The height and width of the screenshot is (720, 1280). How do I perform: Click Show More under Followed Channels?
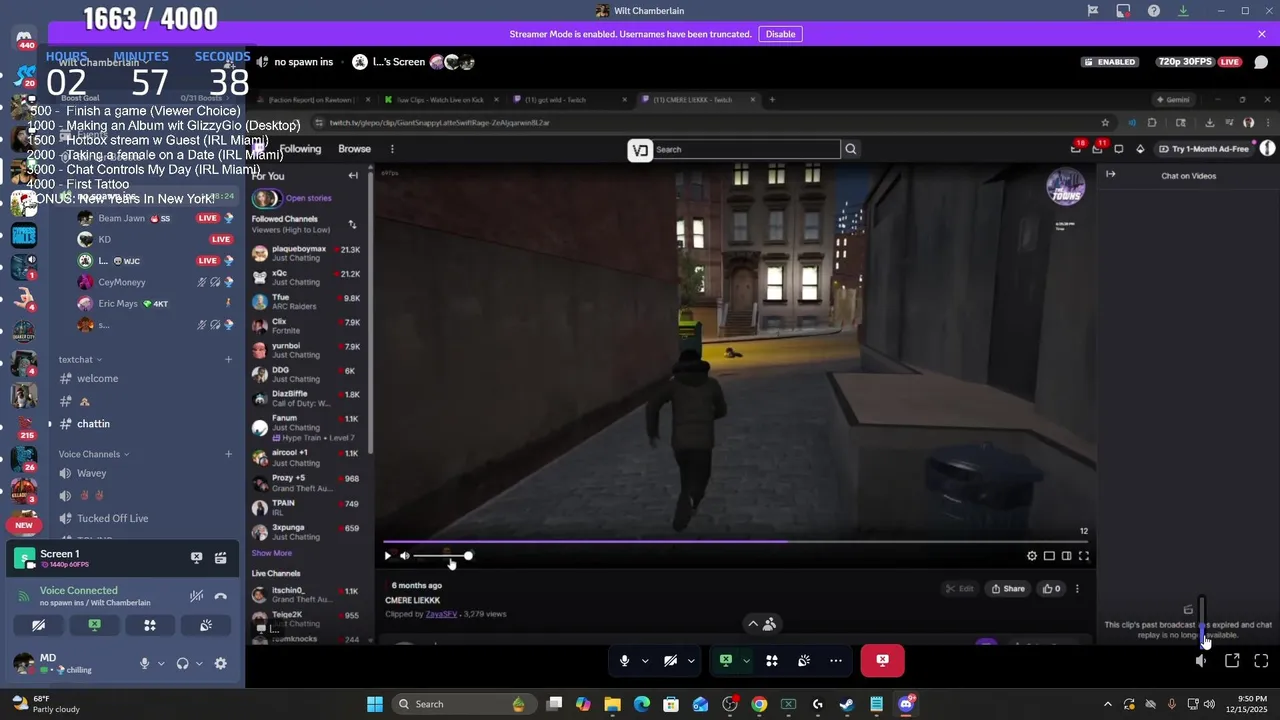point(272,553)
